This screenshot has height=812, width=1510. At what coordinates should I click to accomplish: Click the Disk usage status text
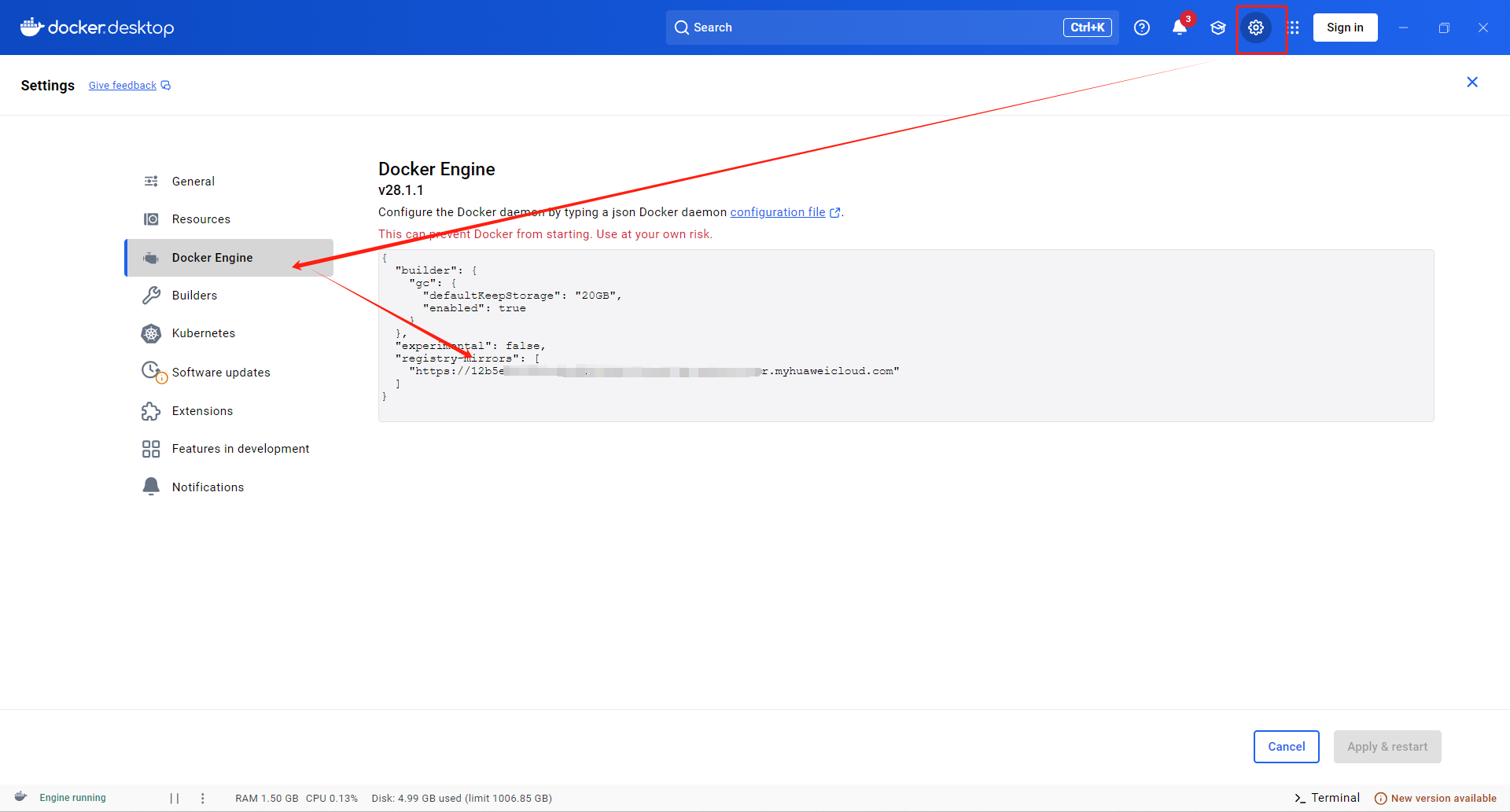pos(462,798)
